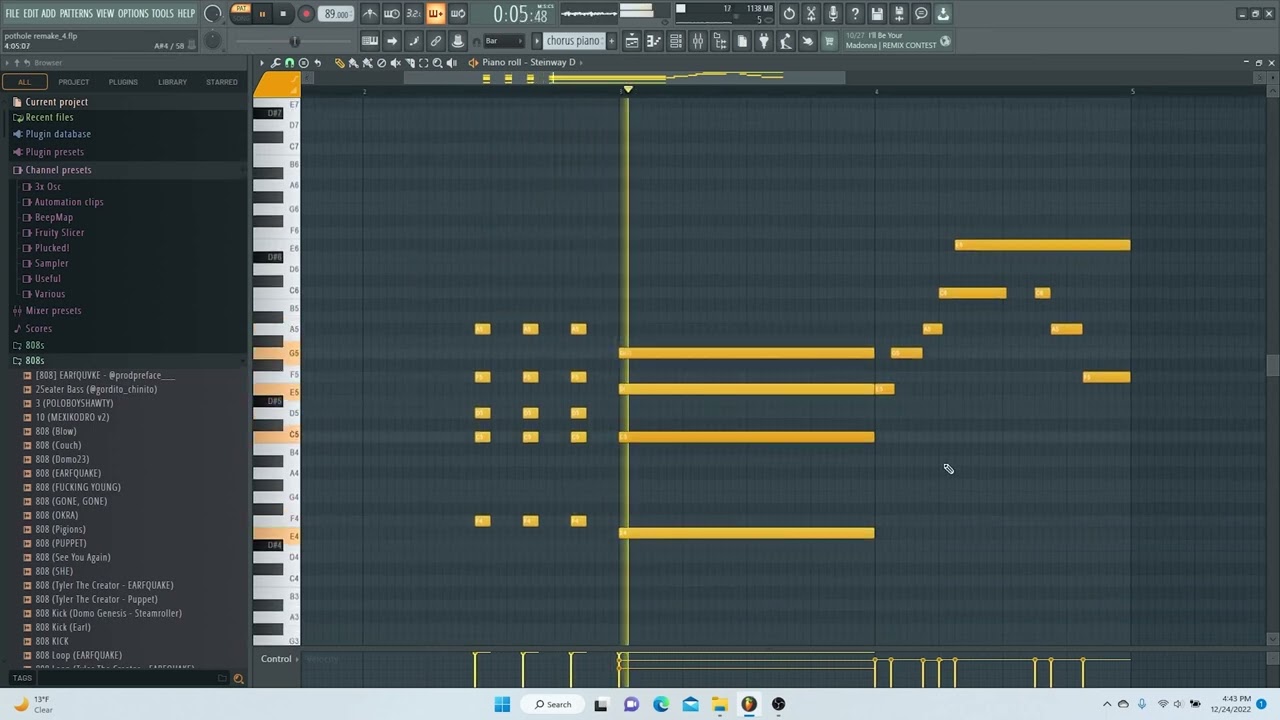The height and width of the screenshot is (720, 1280).
Task: Open piano roll wrench tools menu
Action: coord(275,62)
